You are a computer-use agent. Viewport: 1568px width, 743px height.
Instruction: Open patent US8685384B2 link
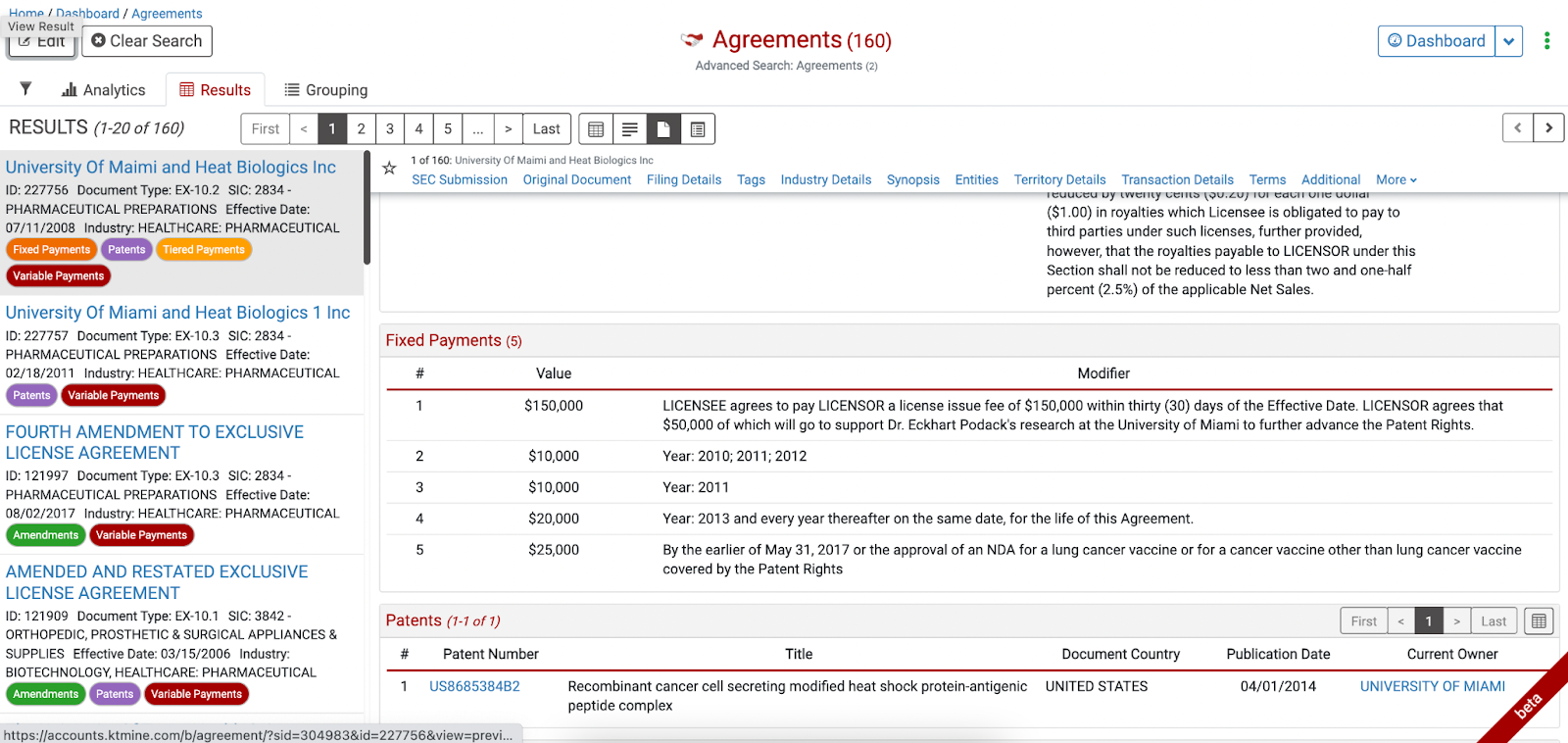pos(474,686)
